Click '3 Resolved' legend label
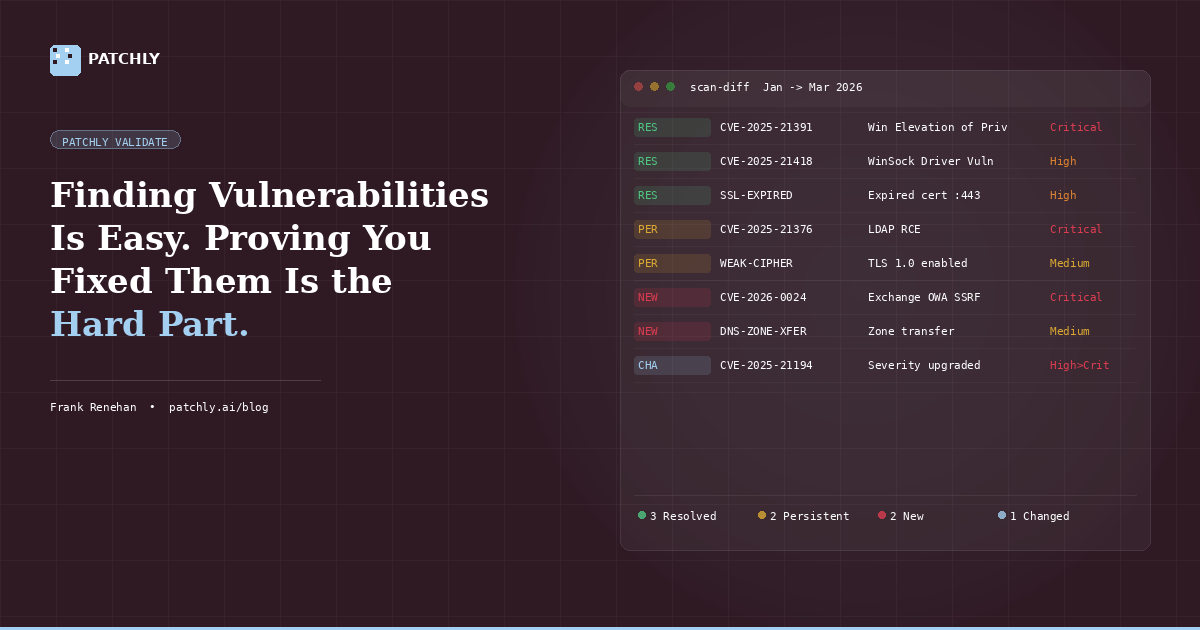Viewport: 1200px width, 630px height. 683,516
